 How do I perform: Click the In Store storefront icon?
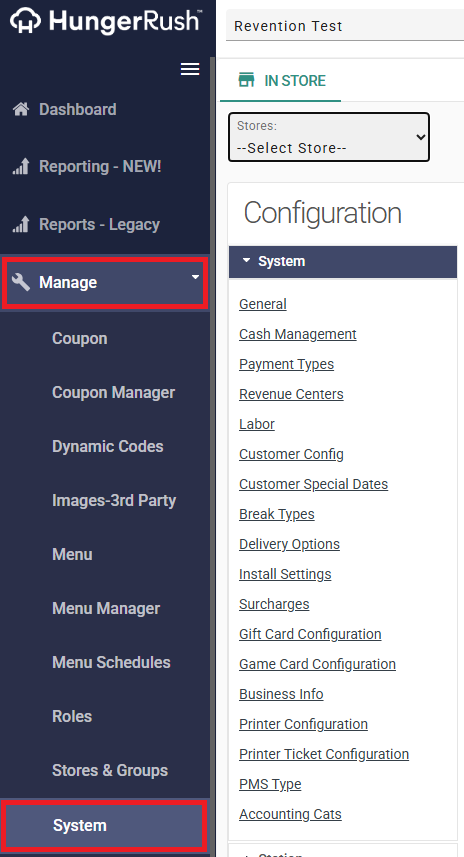click(x=246, y=80)
